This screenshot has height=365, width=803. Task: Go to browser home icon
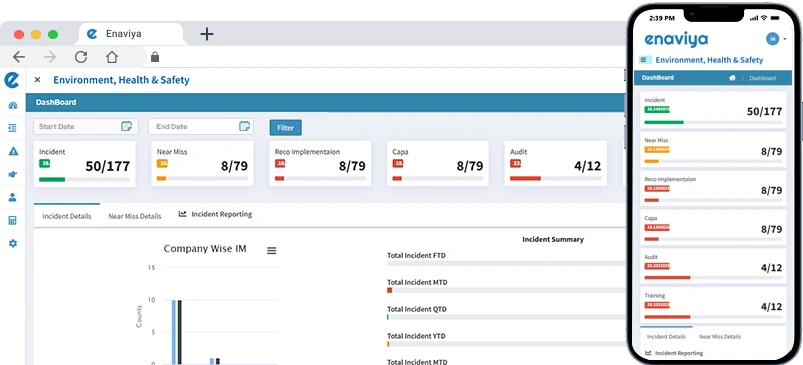tap(112, 57)
